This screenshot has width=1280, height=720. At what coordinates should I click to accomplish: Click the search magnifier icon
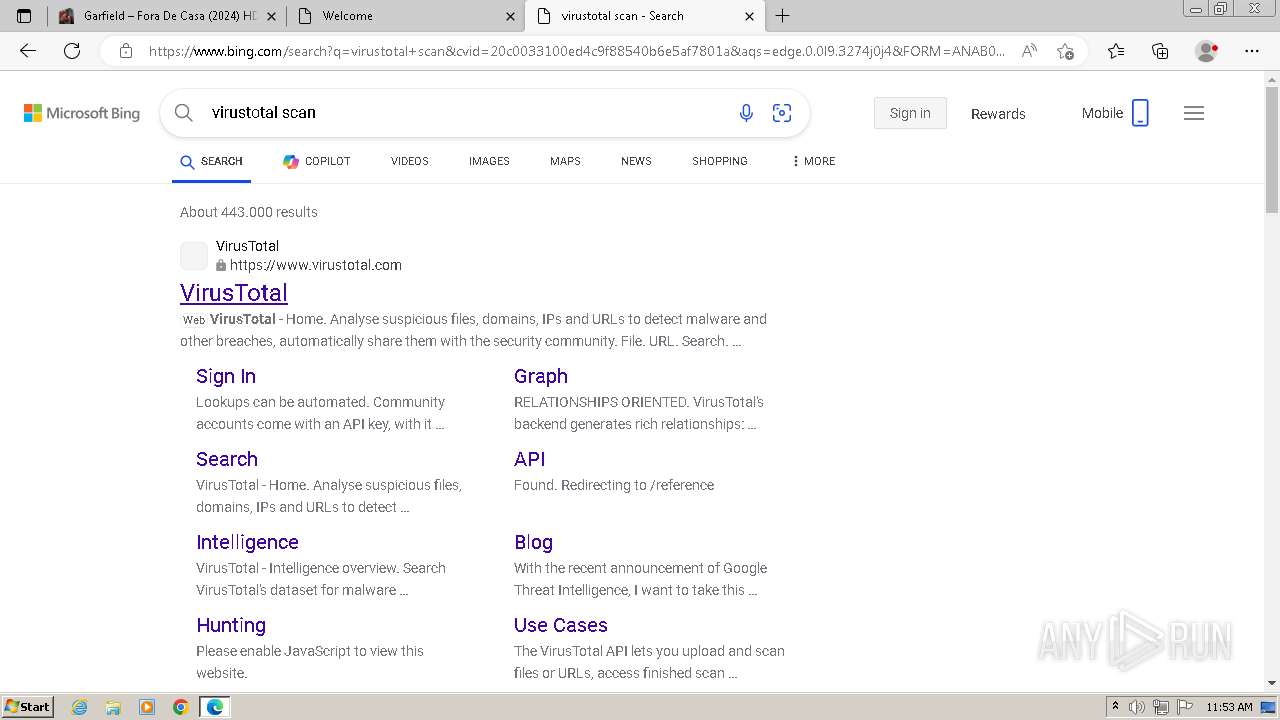[x=184, y=113]
